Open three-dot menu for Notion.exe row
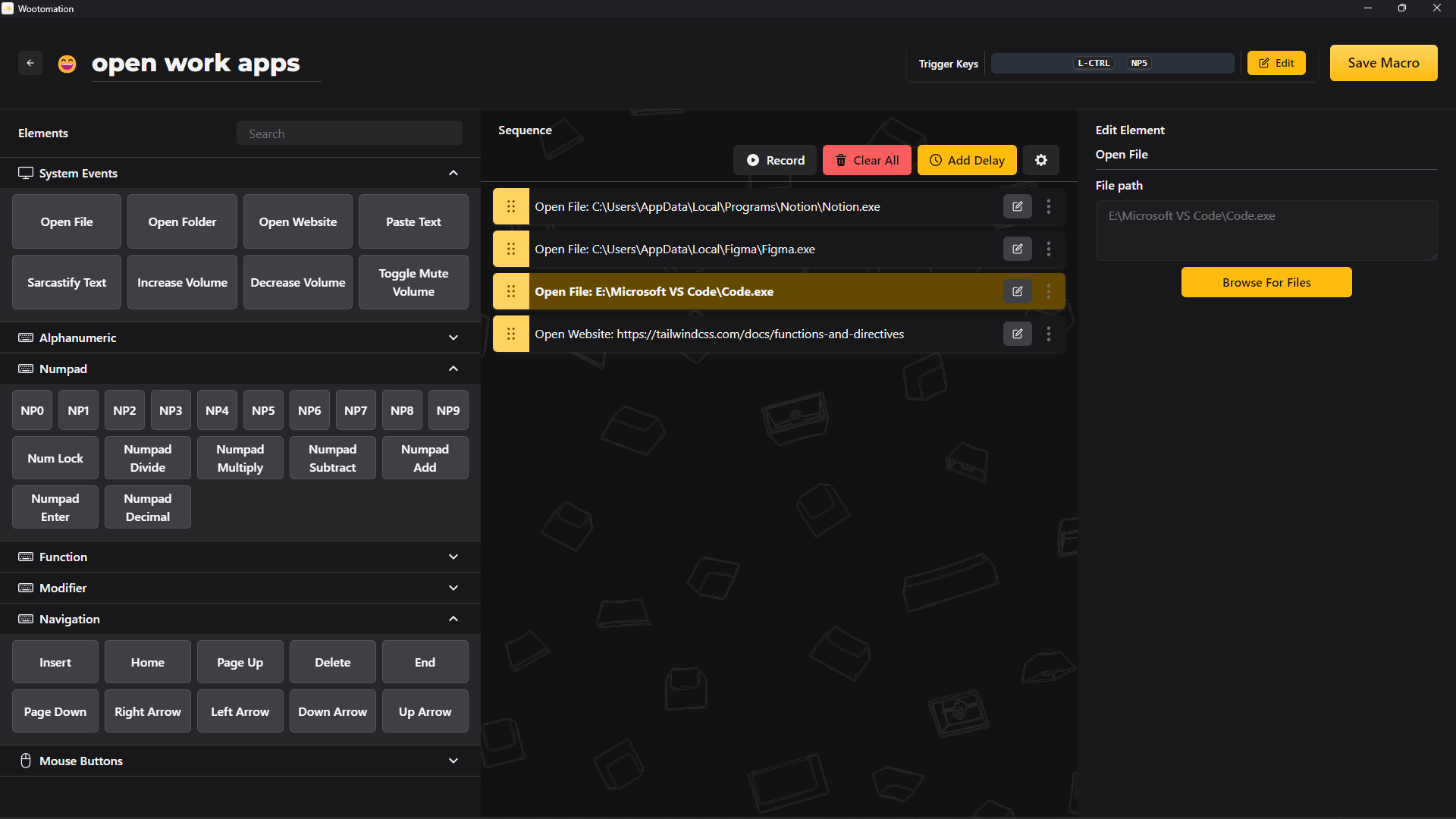Viewport: 1456px width, 819px height. 1049,206
